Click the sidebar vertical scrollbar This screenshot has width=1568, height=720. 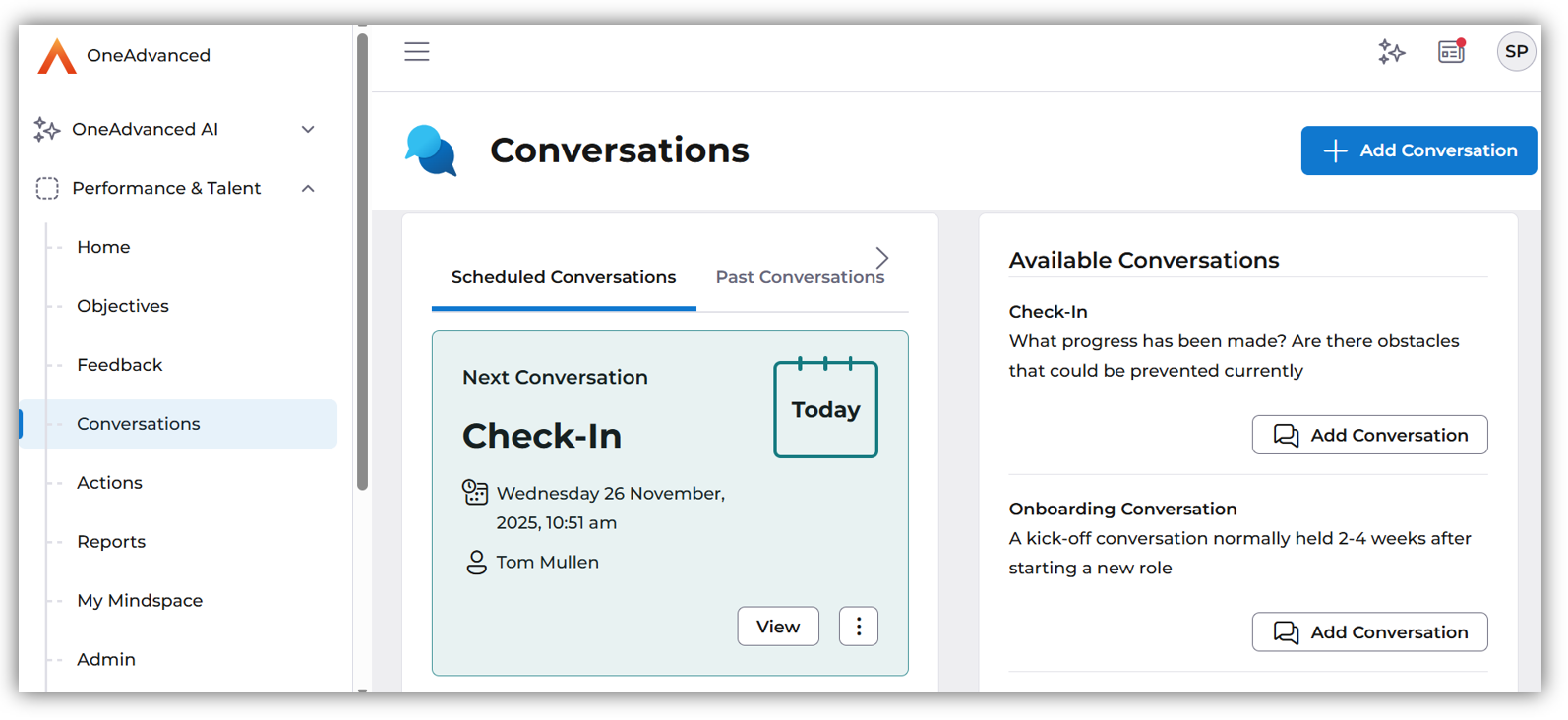tap(362, 261)
